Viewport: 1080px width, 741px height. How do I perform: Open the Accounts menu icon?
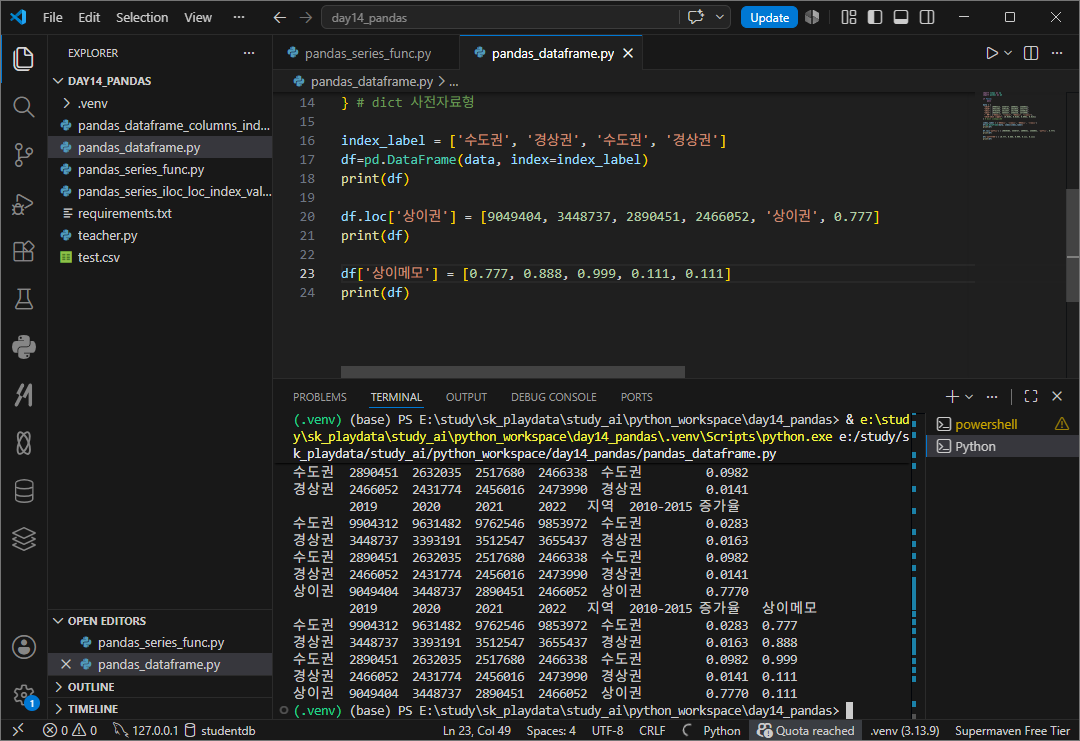click(23, 647)
